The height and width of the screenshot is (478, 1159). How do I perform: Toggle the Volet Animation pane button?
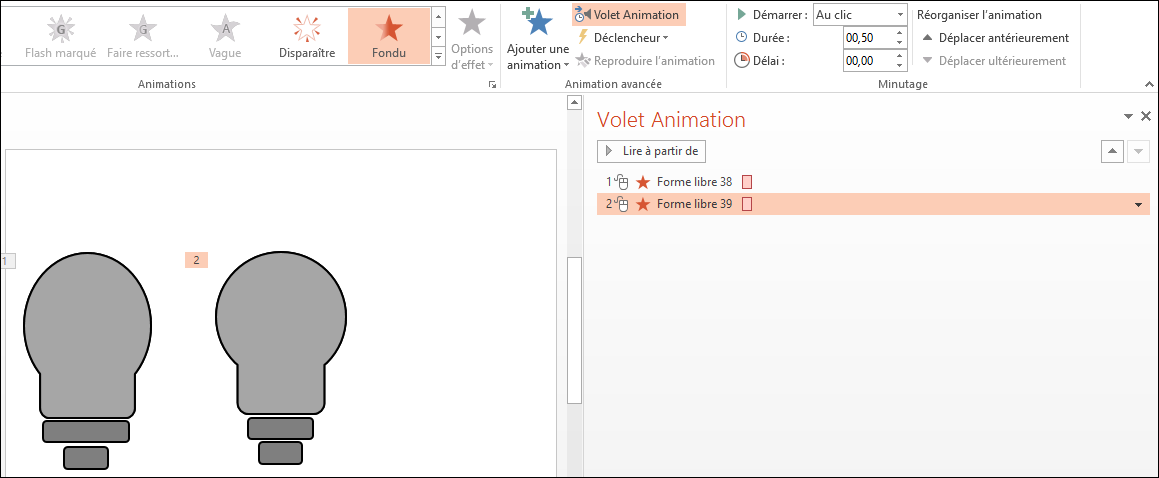(628, 15)
